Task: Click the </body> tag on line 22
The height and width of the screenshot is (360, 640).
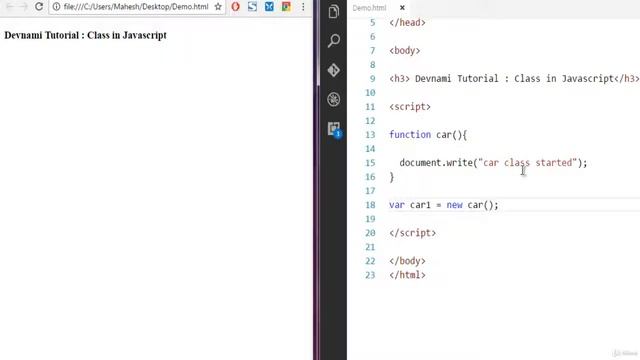Action: (x=407, y=261)
